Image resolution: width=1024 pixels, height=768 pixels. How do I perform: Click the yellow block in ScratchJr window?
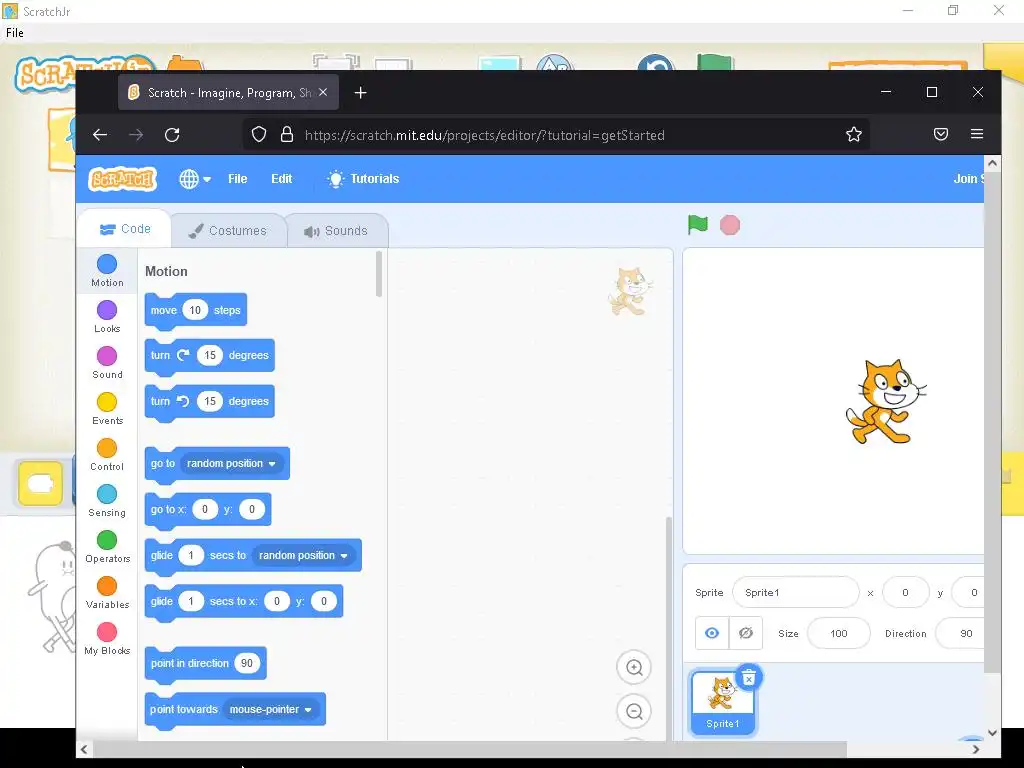[x=40, y=484]
